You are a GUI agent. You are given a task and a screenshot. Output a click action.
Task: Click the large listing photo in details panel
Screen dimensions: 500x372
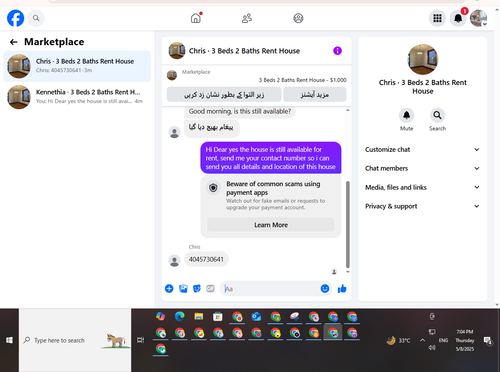tap(423, 59)
